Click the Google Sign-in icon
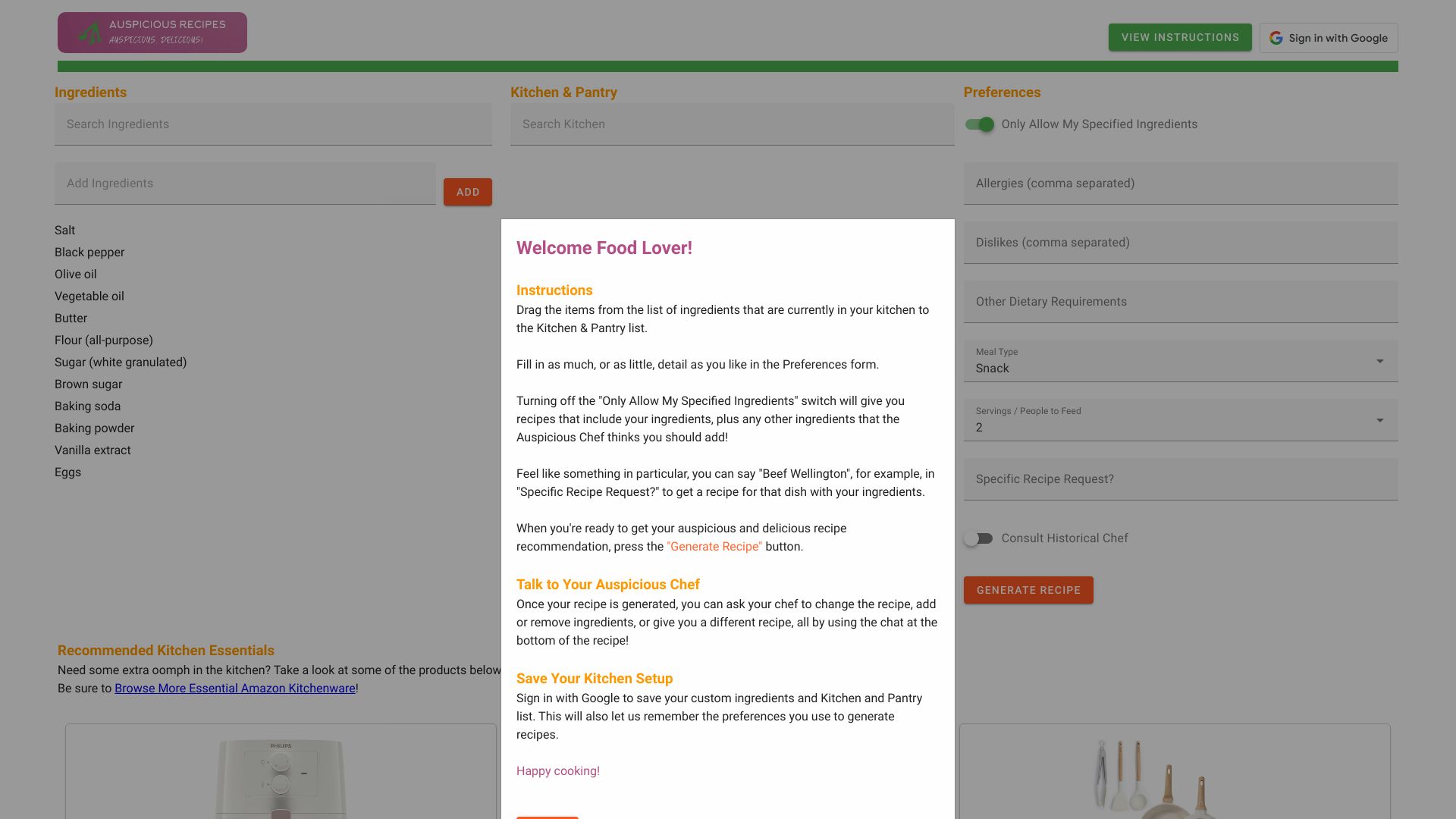The height and width of the screenshot is (819, 1456). pos(1277,37)
